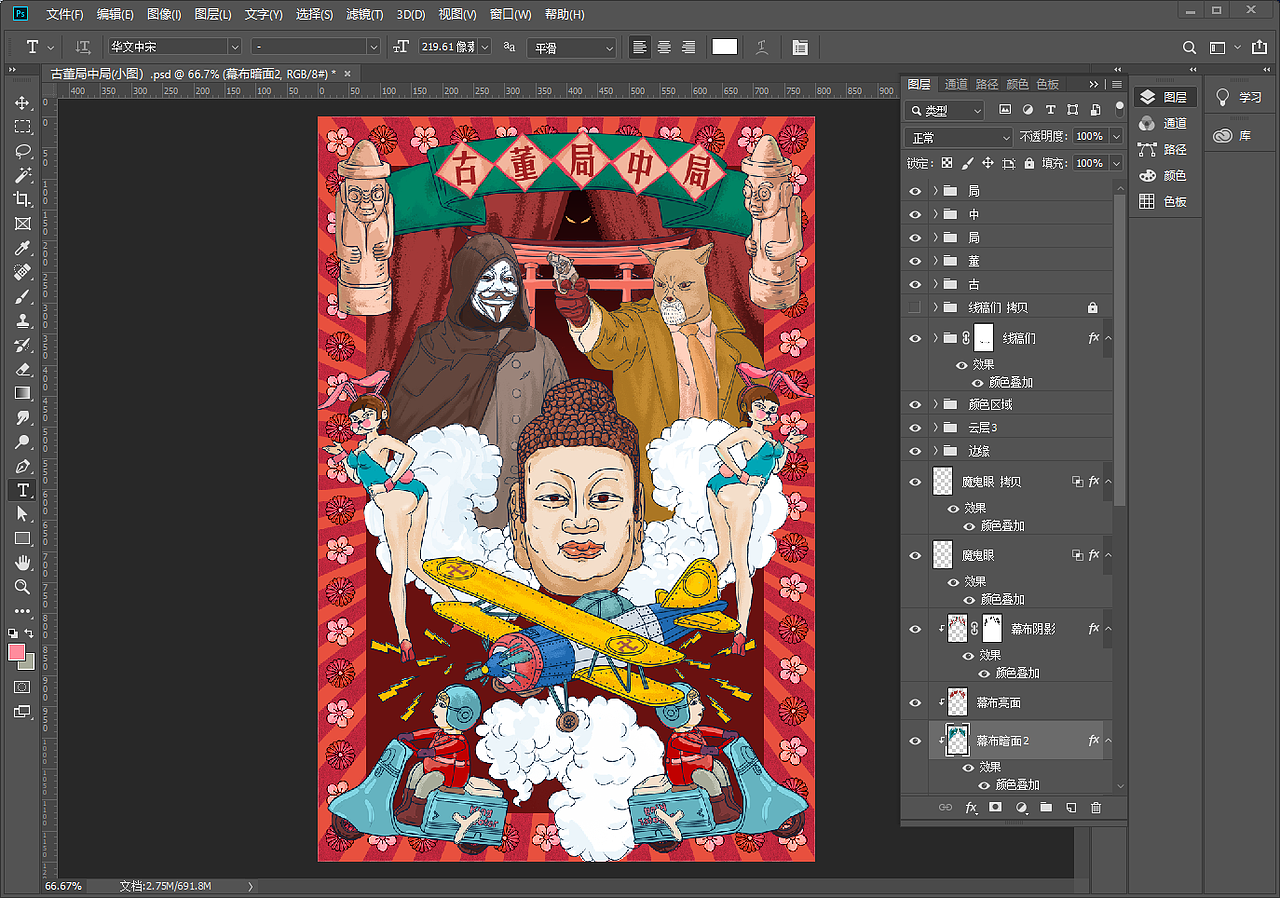Open the blend mode 正常 dropdown
Viewport: 1280px width, 898px height.
click(958, 137)
